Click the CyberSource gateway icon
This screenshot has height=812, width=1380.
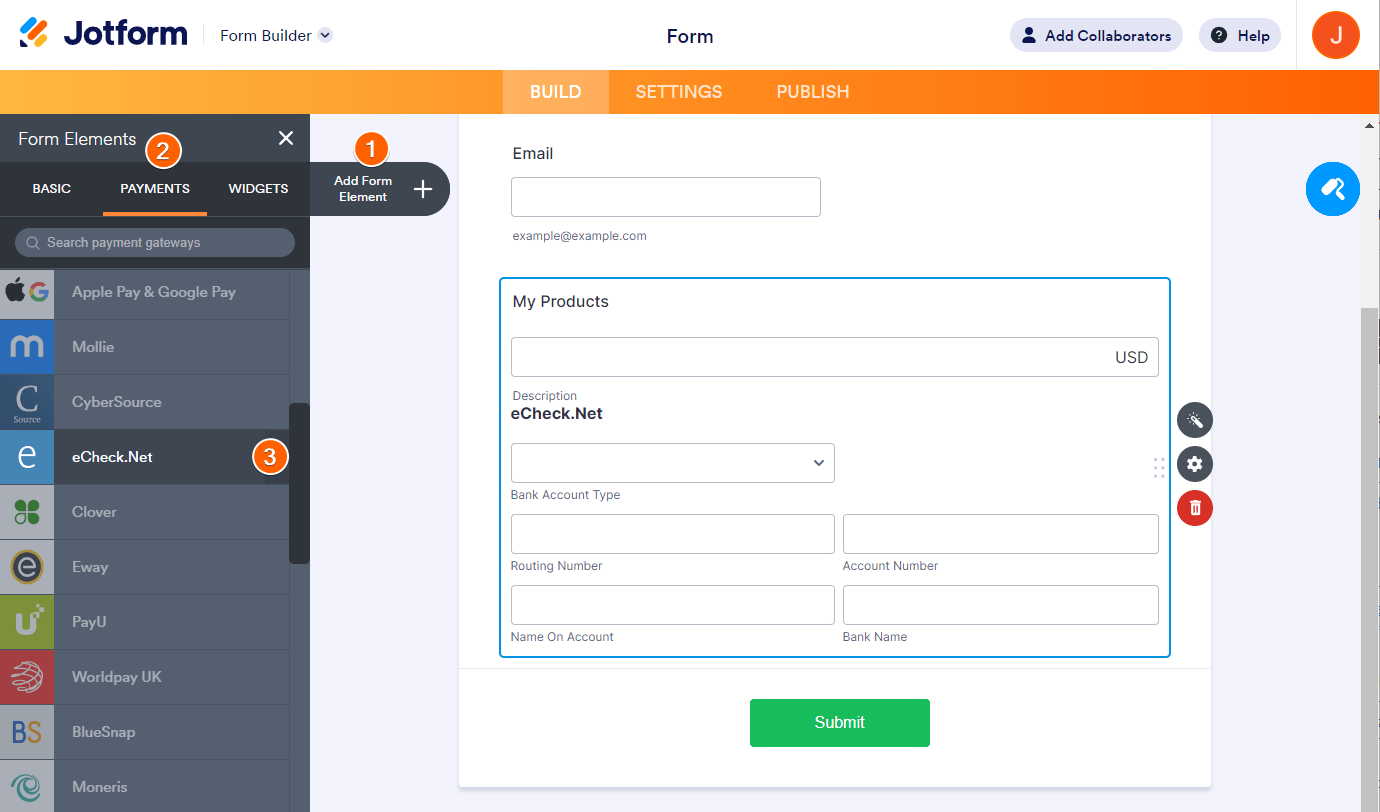(27, 402)
